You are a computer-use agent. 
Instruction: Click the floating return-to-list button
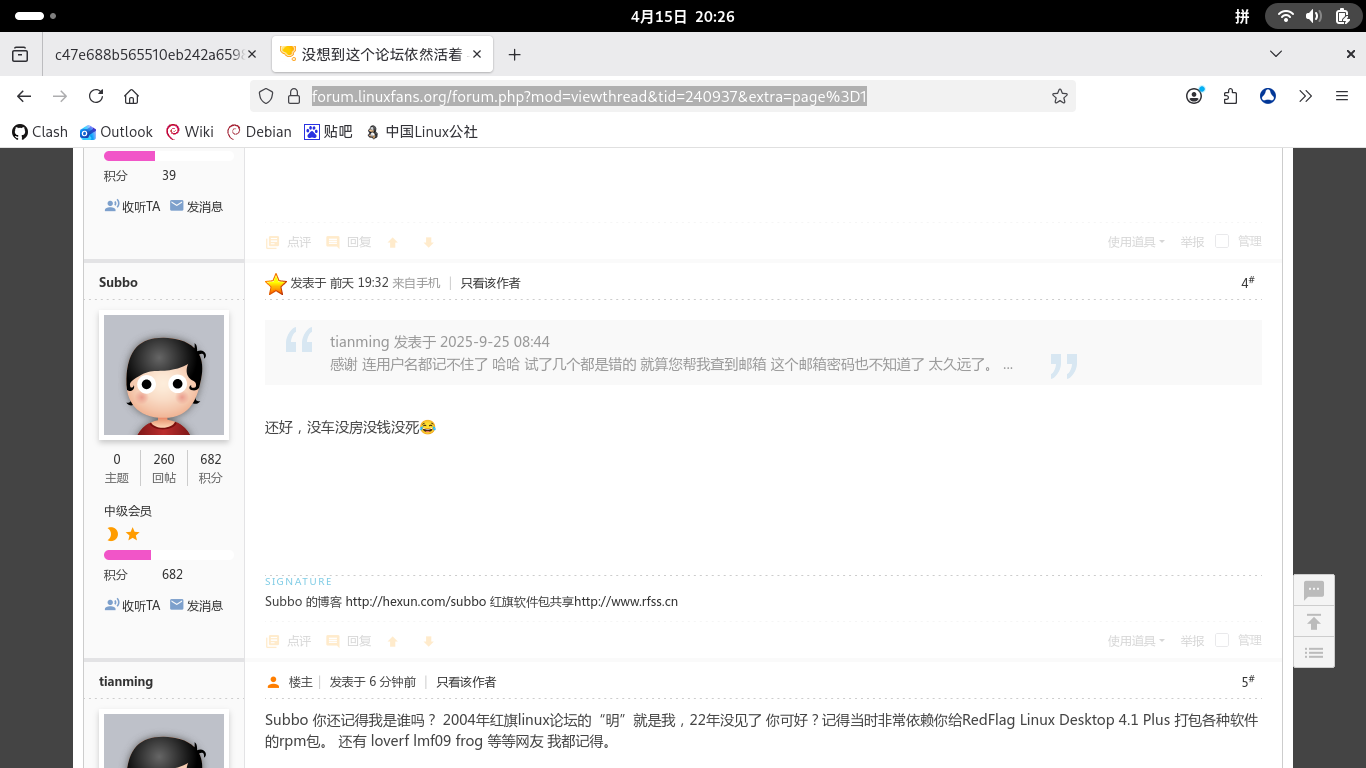click(x=1314, y=653)
